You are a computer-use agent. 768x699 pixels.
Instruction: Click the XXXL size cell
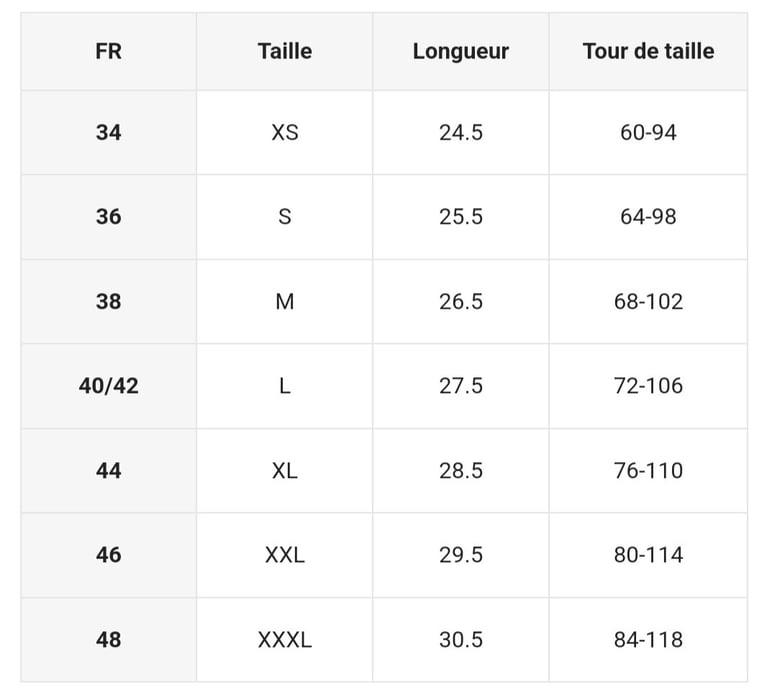(x=284, y=639)
